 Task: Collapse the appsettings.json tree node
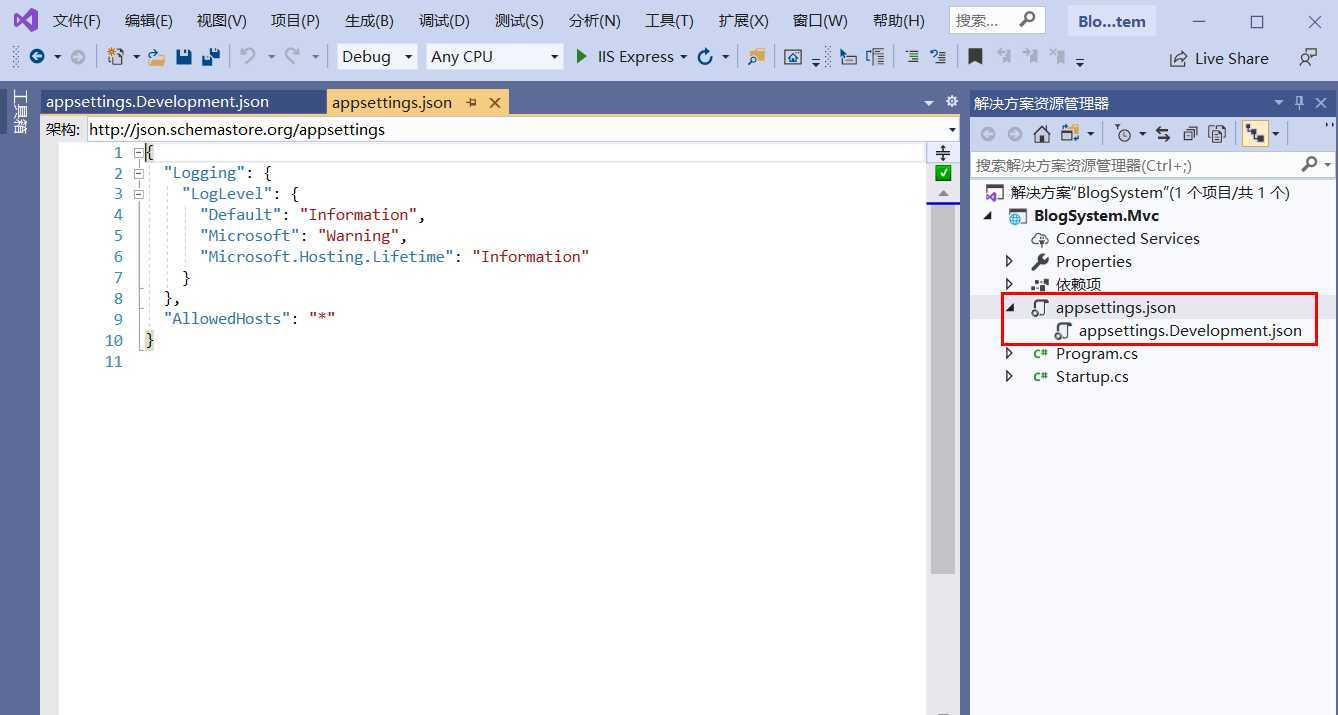click(1010, 308)
